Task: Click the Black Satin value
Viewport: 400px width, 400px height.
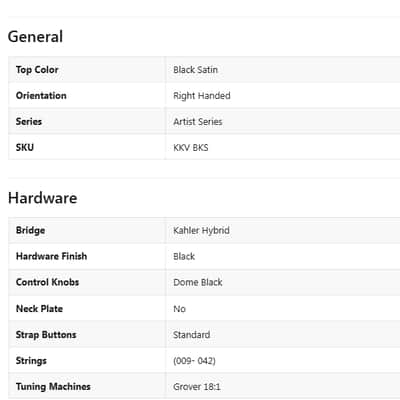Action: [x=195, y=70]
